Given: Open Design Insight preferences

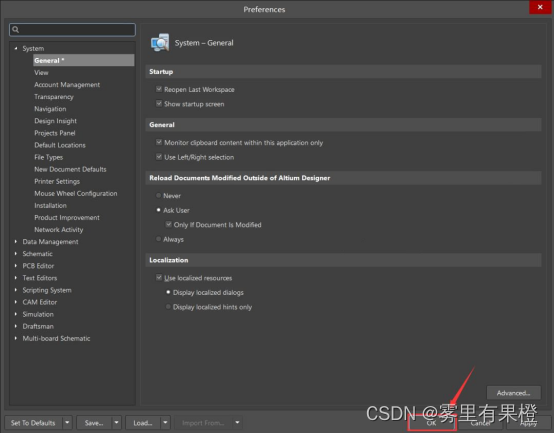Looking at the screenshot, I should point(55,121).
